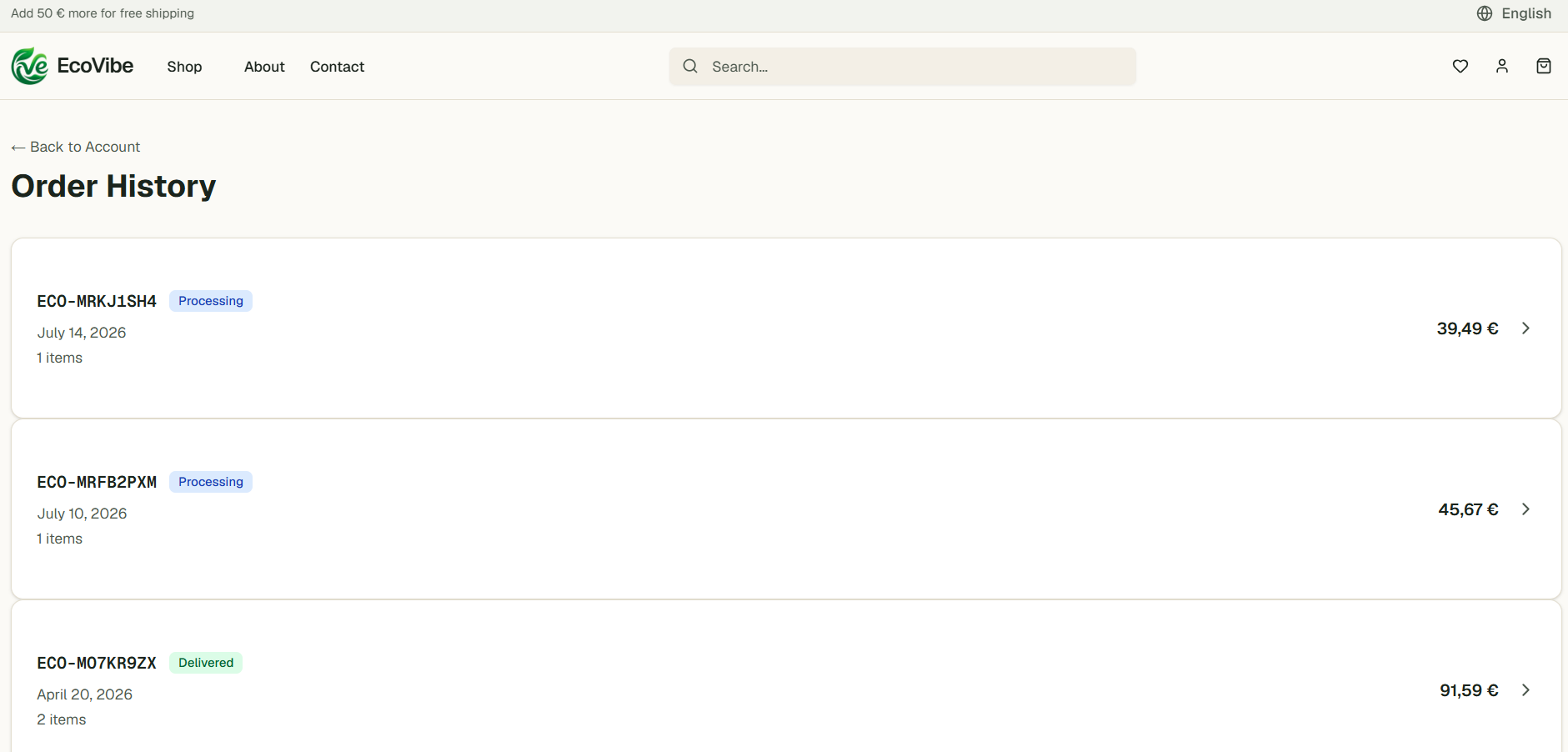Select order number ECO-MRFB2PXM
The height and width of the screenshot is (752, 1568).
pyautogui.click(x=97, y=482)
